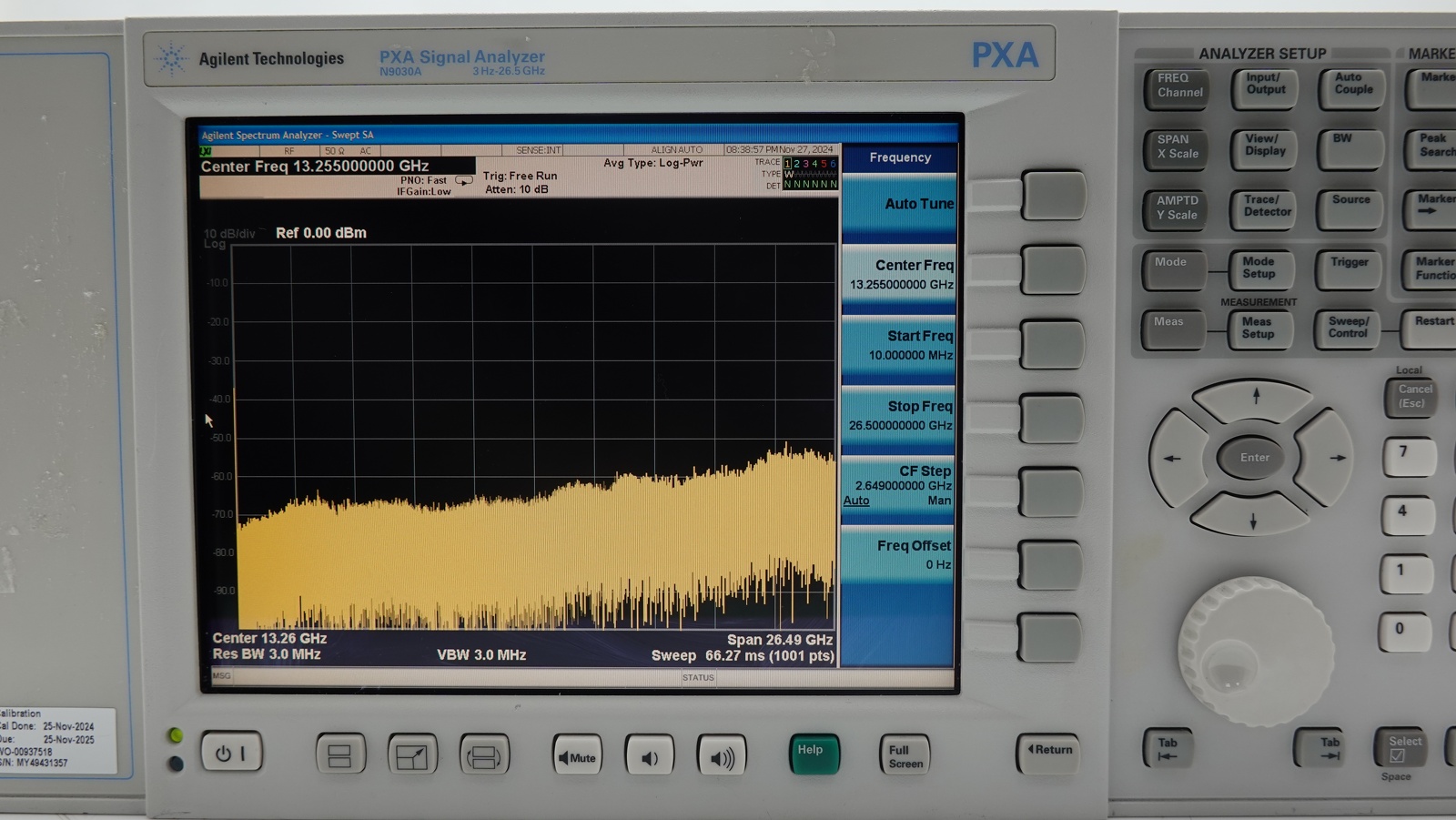Push the hardware softkey beside Freq Offset
Screen dimensions: 1456x820
tap(1049, 565)
